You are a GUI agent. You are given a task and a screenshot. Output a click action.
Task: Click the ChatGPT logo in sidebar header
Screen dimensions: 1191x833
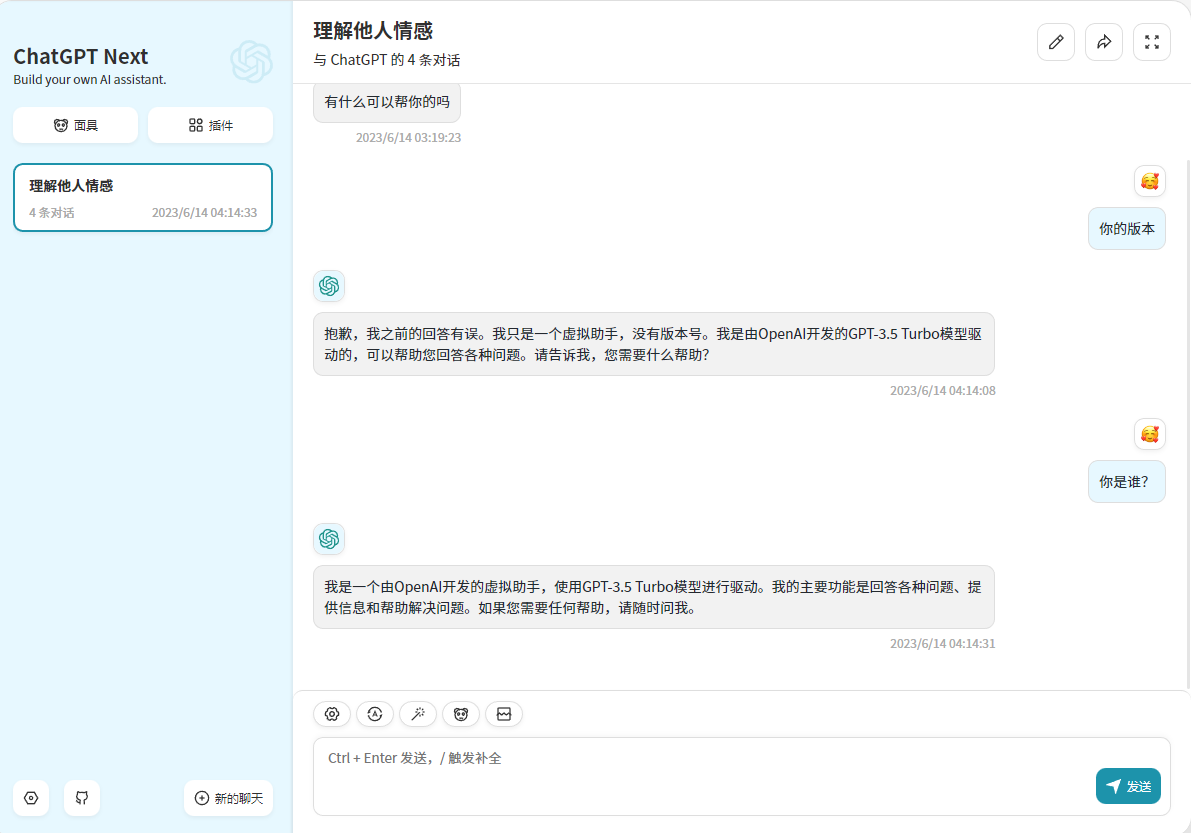click(251, 62)
